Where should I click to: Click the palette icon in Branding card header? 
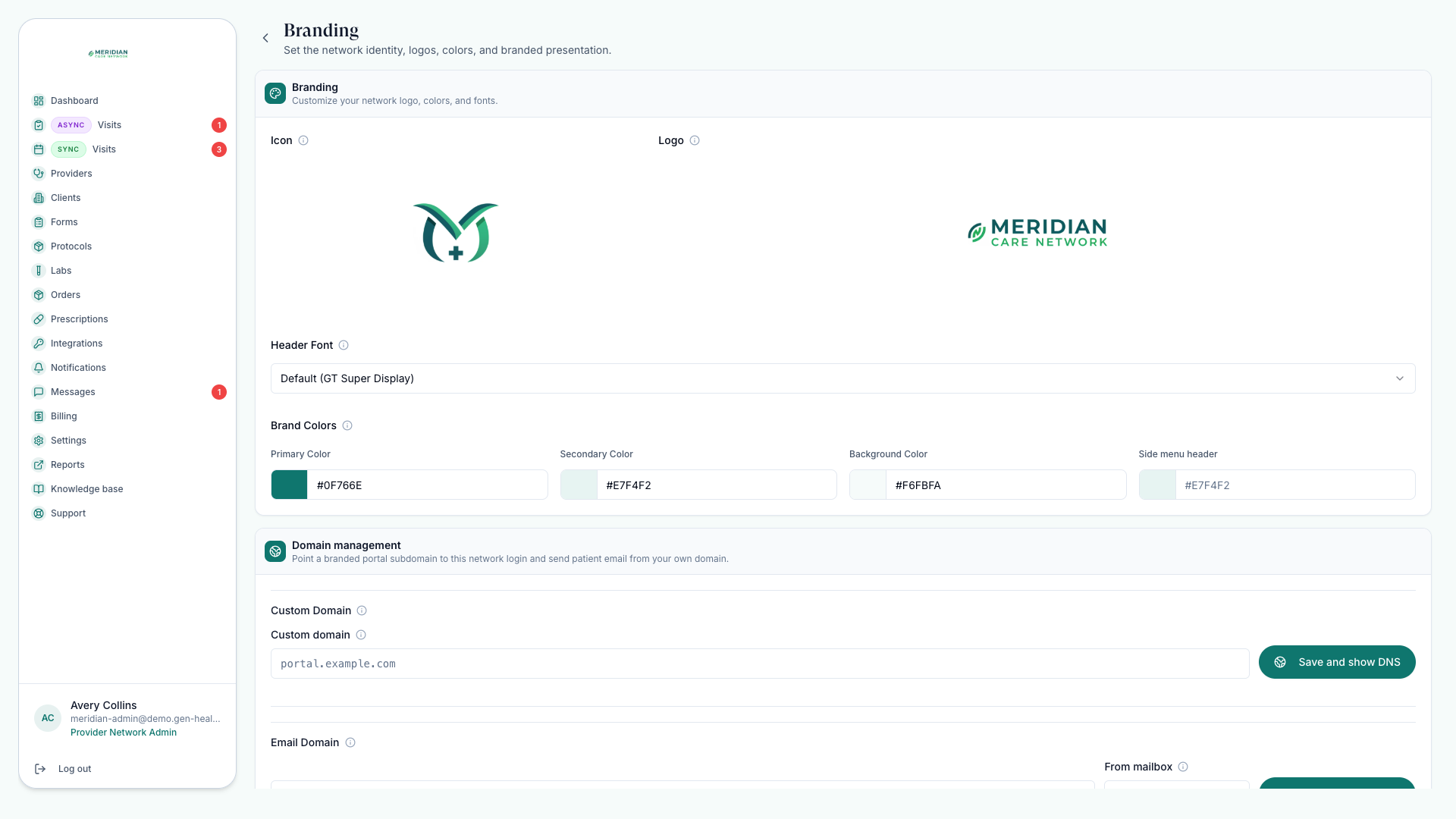(275, 93)
